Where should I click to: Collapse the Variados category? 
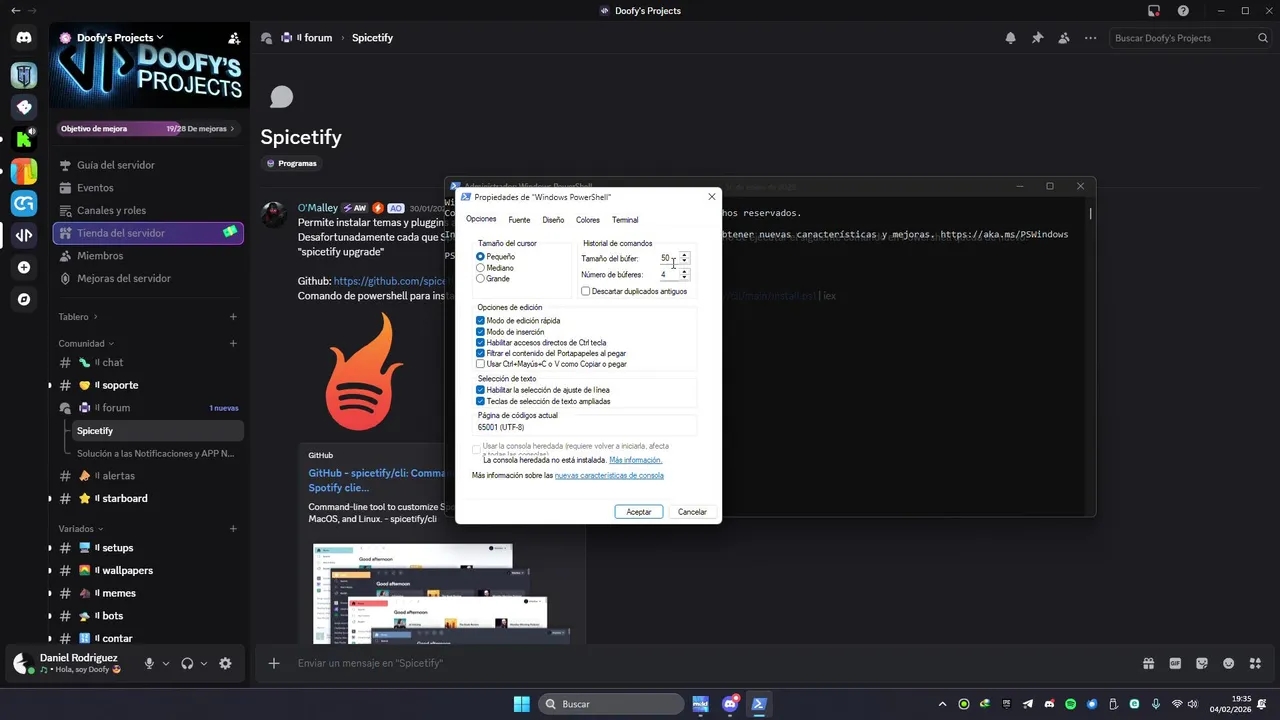coord(81,529)
